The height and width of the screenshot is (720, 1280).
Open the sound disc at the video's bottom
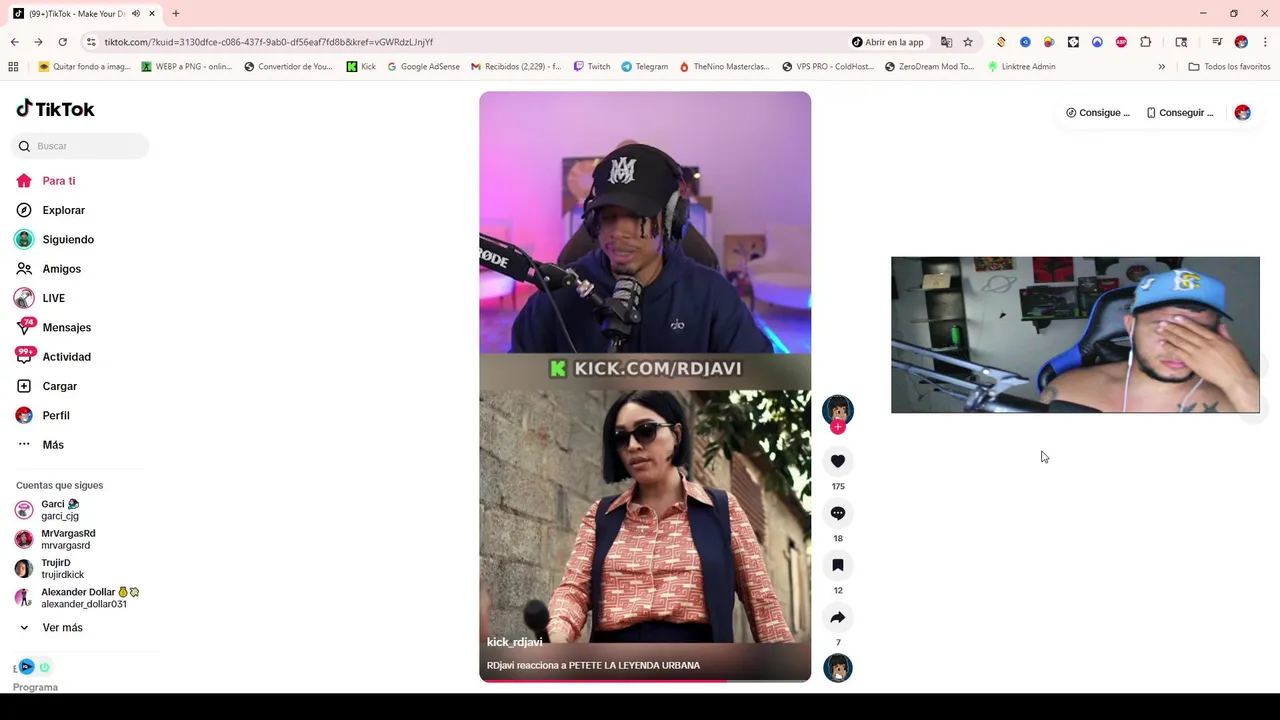tap(838, 668)
